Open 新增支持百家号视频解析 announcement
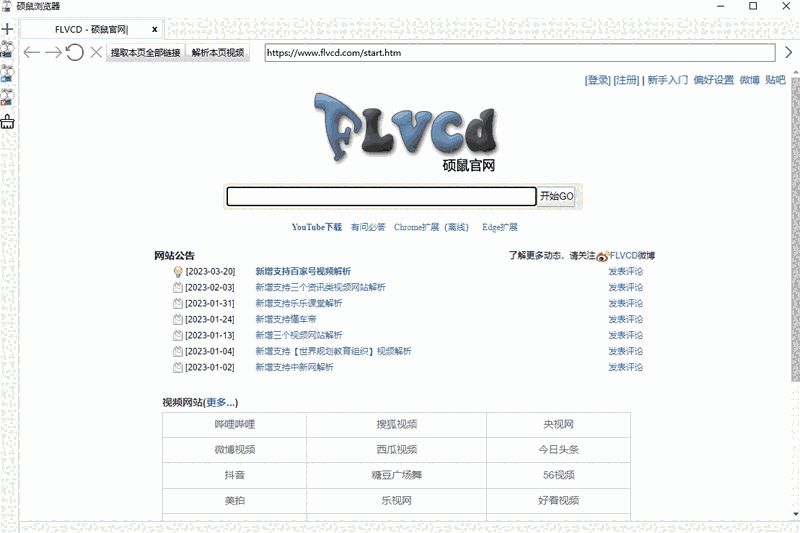The height and width of the screenshot is (533, 800). coord(303,271)
